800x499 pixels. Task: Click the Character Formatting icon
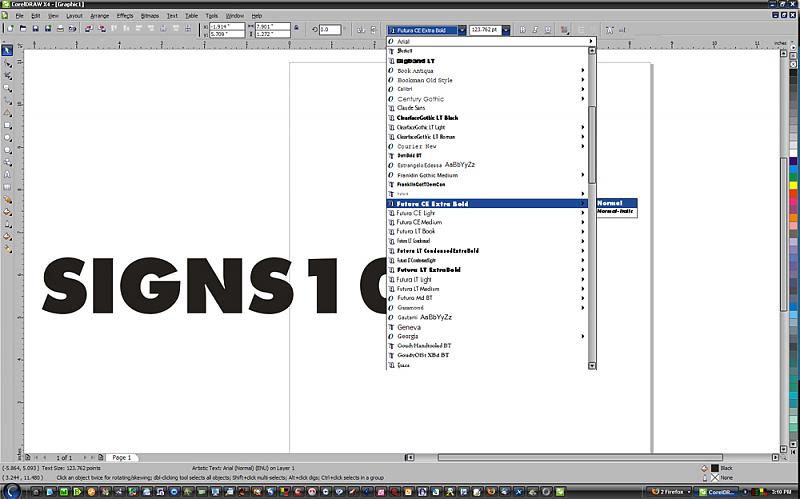pos(609,30)
